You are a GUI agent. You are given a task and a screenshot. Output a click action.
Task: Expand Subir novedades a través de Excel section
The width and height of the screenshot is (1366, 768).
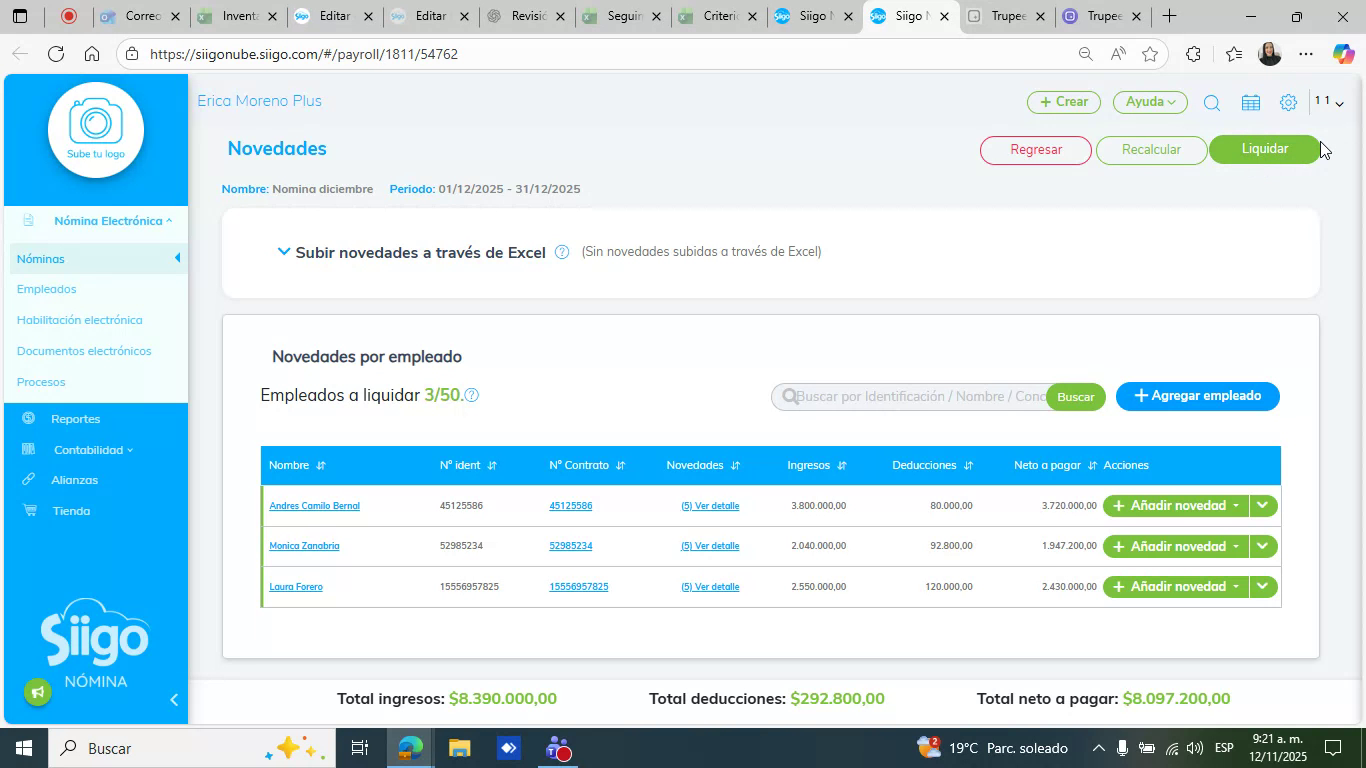[x=284, y=252]
